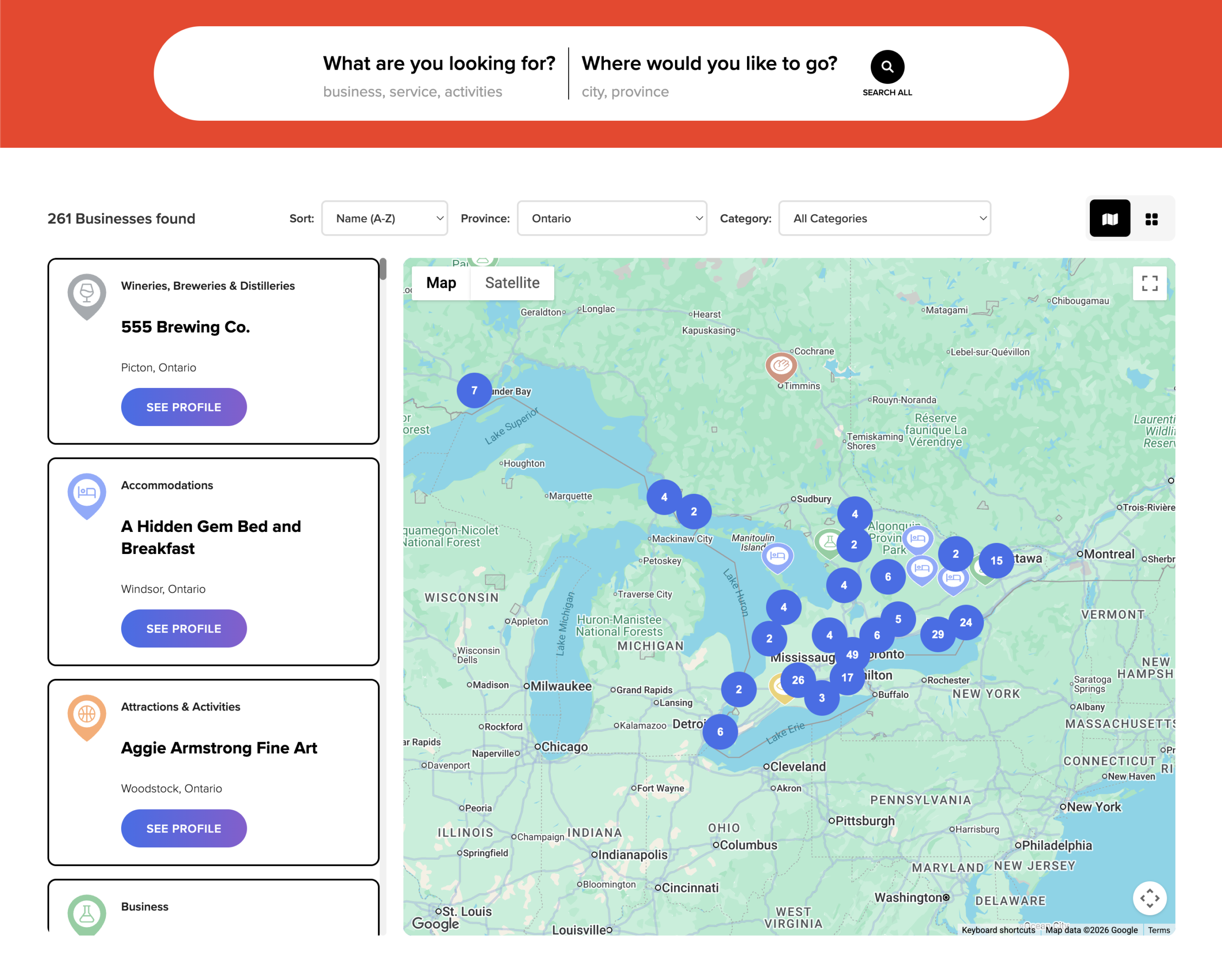Click the cluster marker showing 15 near Ottawa
Image resolution: width=1222 pixels, height=980 pixels.
[x=996, y=560]
